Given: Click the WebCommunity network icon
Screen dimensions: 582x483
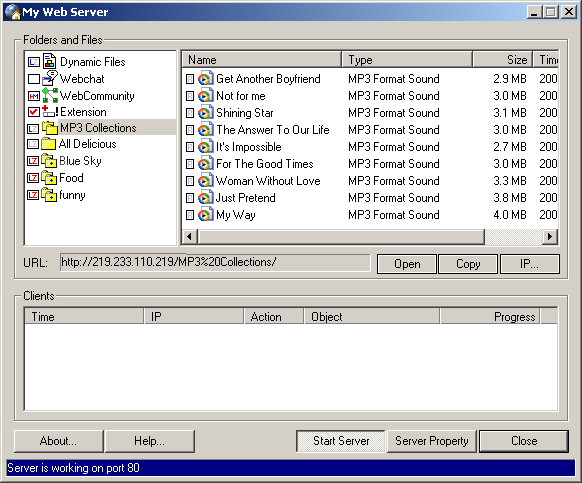Looking at the screenshot, I should click(49, 95).
